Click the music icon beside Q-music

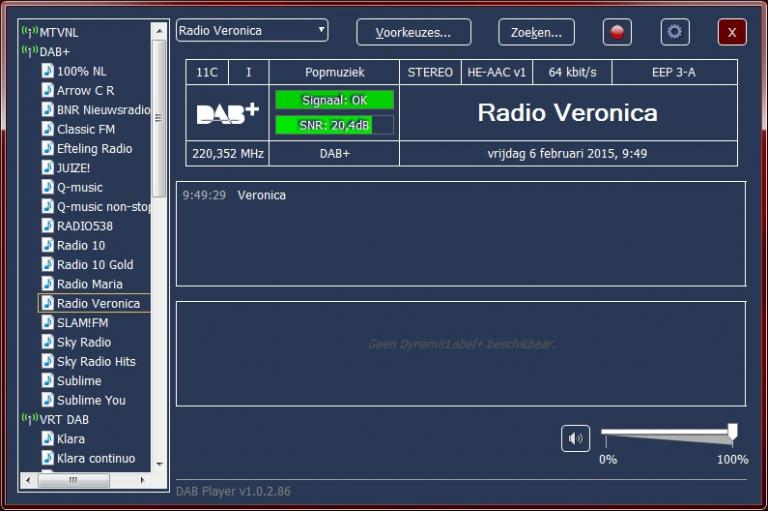[x=47, y=187]
